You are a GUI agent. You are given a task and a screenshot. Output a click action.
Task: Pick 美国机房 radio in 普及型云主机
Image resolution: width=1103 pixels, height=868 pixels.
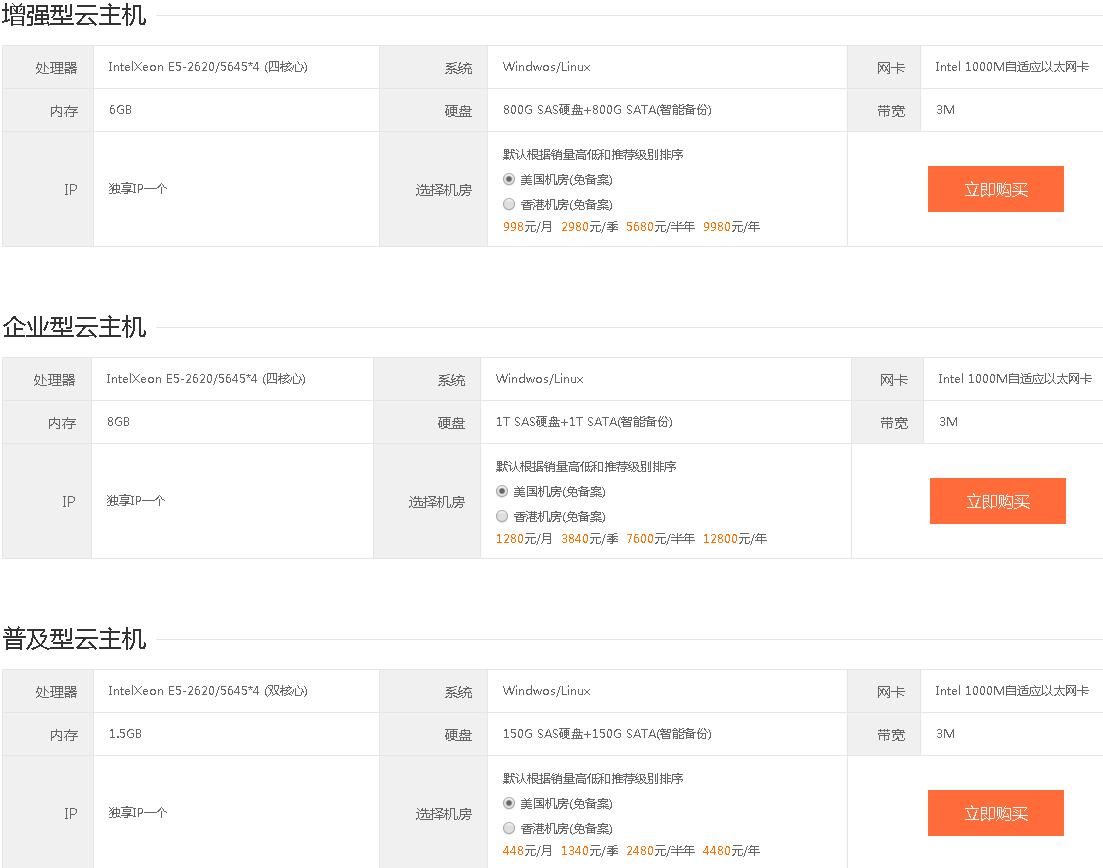tap(509, 804)
